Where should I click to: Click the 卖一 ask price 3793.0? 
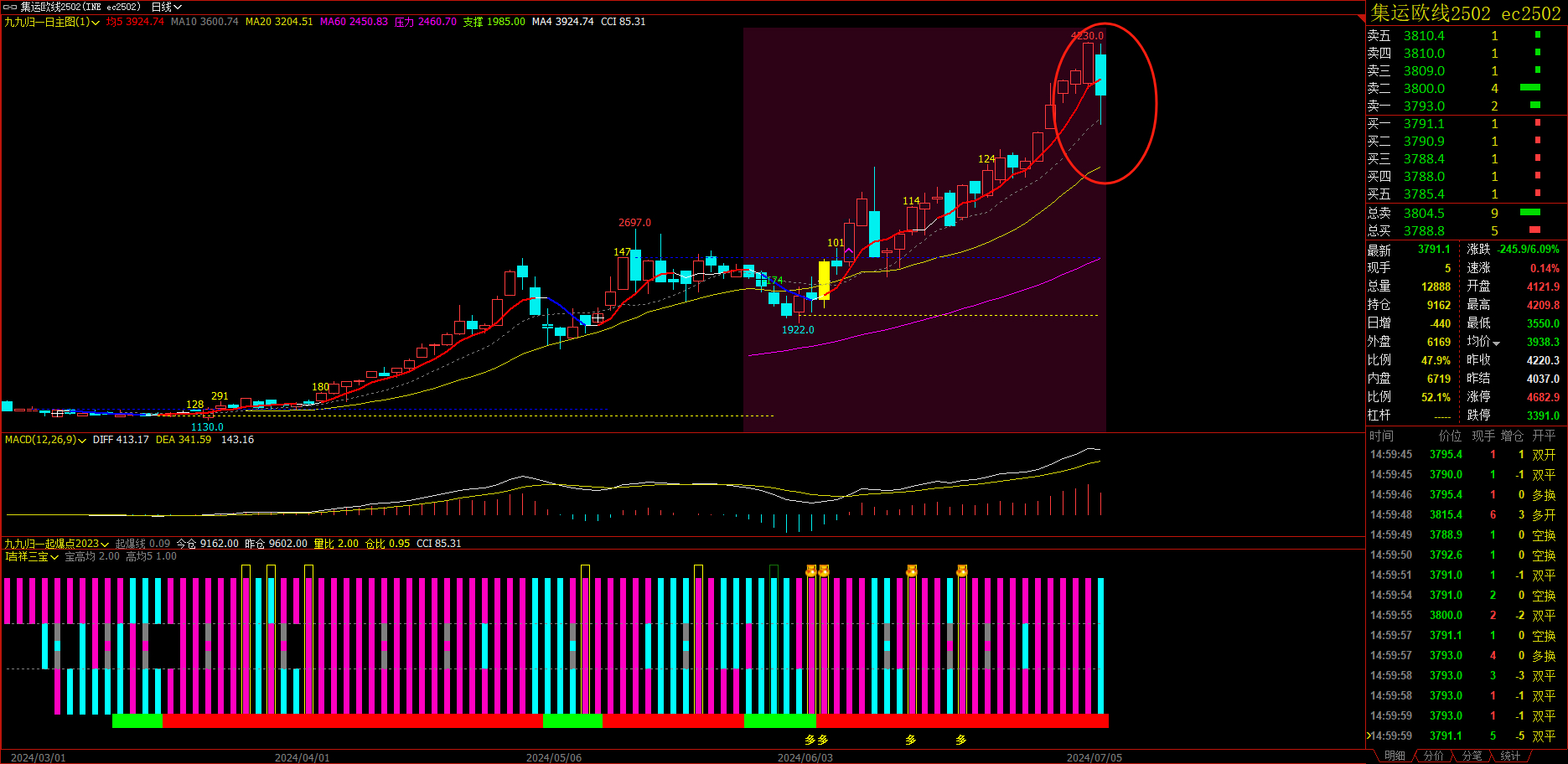pyautogui.click(x=1424, y=106)
